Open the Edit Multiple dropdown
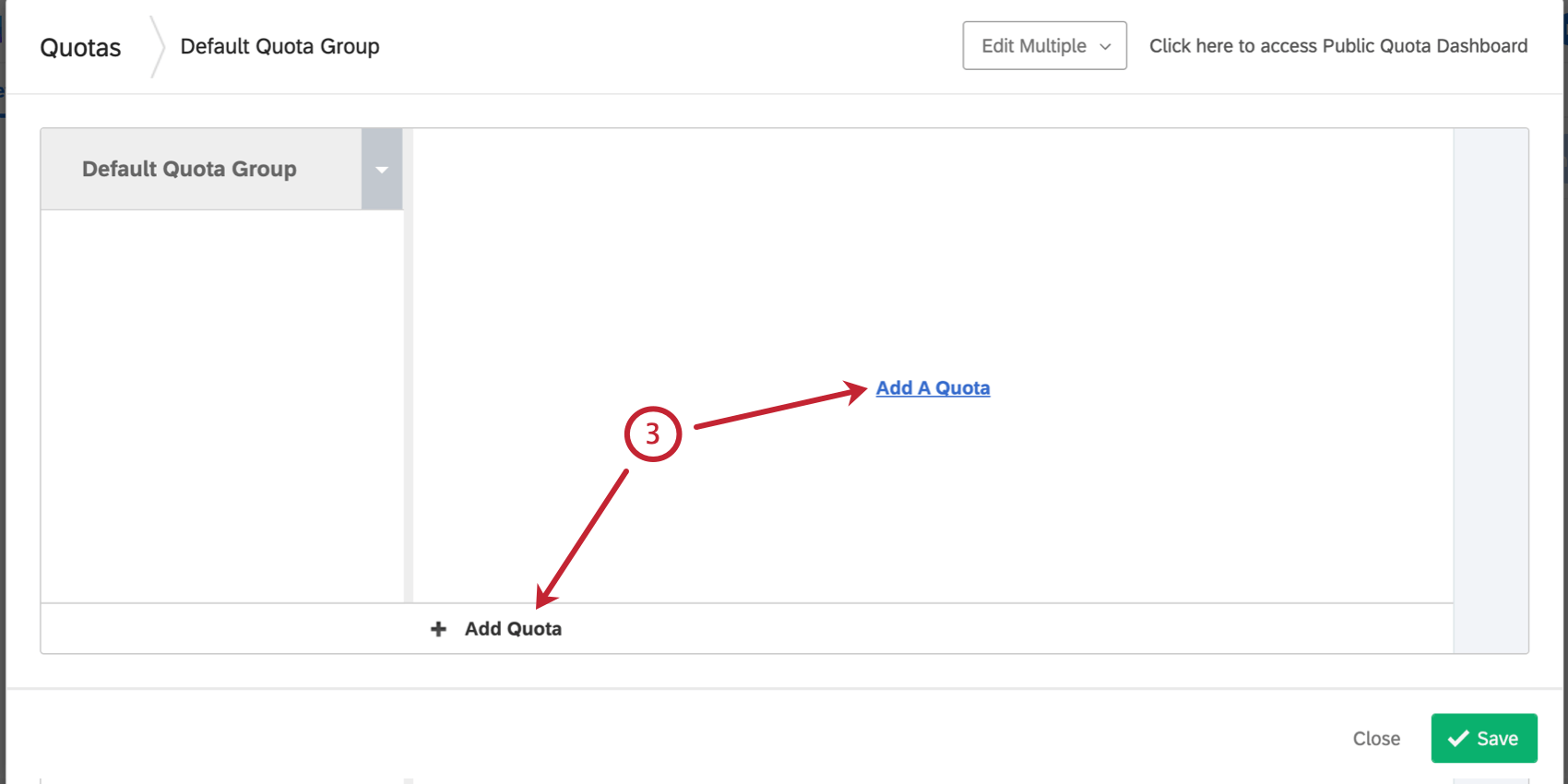The image size is (1568, 784). 1044,45
